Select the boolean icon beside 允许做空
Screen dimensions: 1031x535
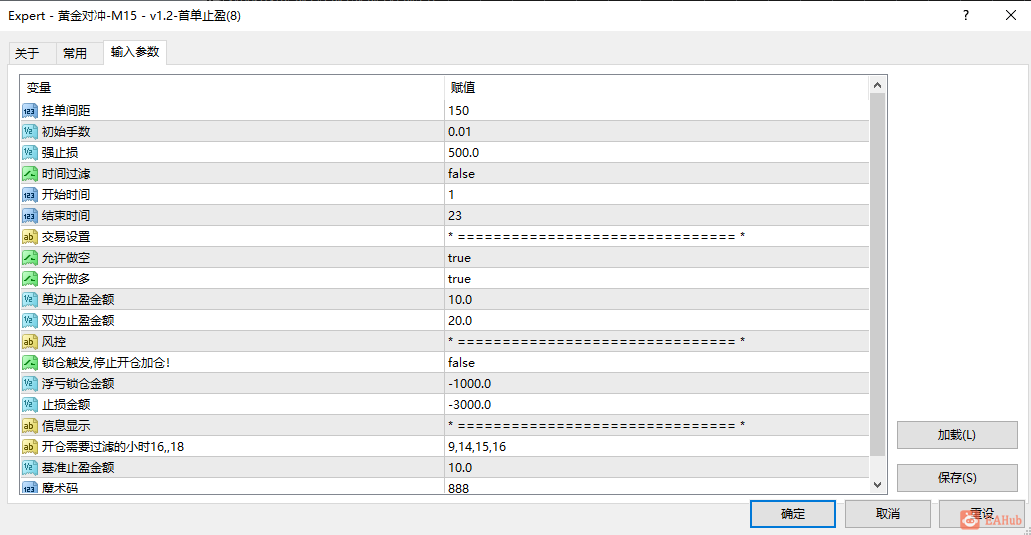point(30,258)
